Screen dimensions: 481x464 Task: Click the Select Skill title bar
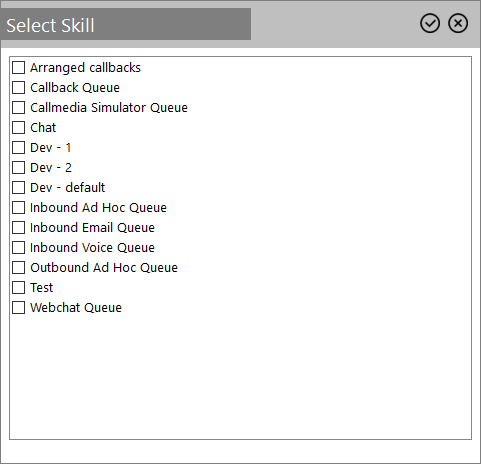tap(125, 24)
